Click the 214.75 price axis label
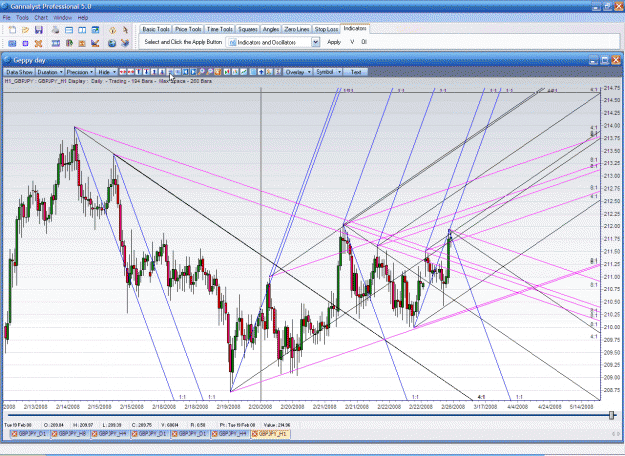This screenshot has width=625, height=456. pyautogui.click(x=612, y=88)
